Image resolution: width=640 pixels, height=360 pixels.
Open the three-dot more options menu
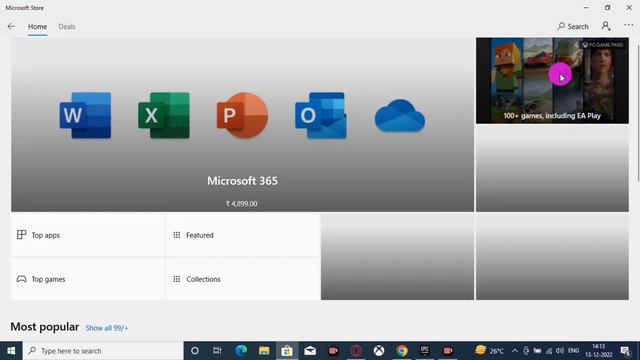(x=629, y=25)
